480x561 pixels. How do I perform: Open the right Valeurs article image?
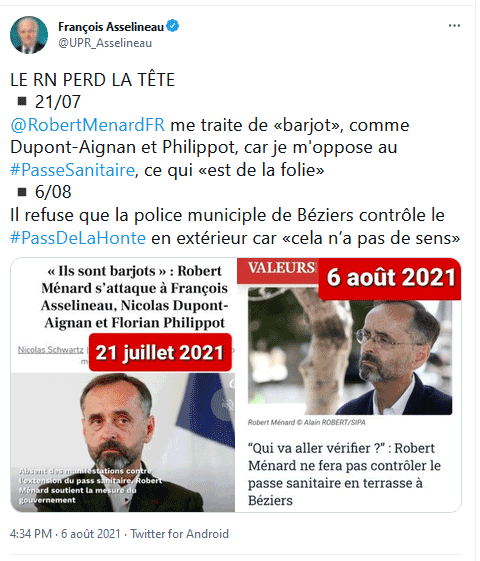[x=349, y=385]
